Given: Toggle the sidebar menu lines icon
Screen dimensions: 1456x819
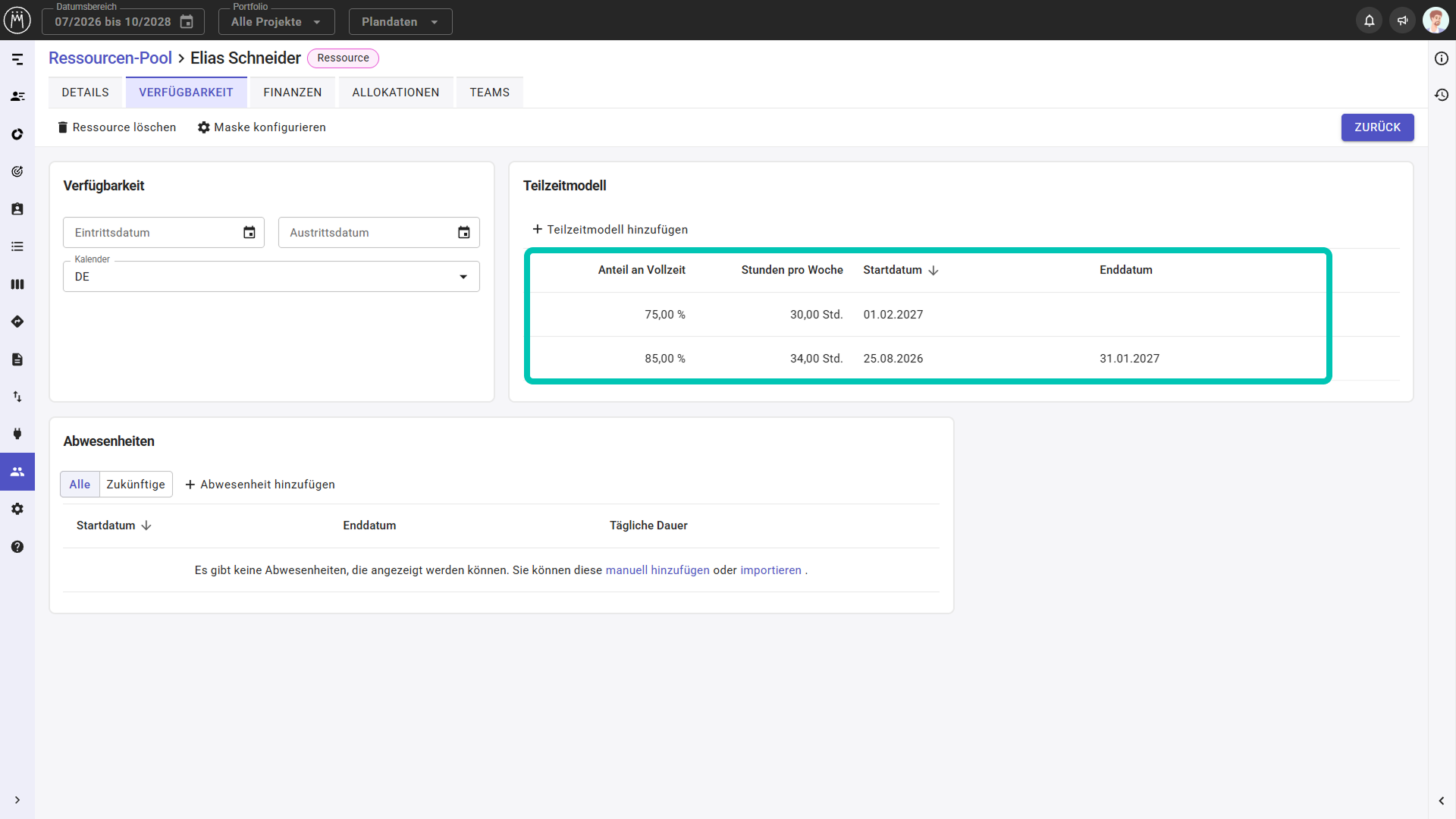Looking at the screenshot, I should [17, 59].
